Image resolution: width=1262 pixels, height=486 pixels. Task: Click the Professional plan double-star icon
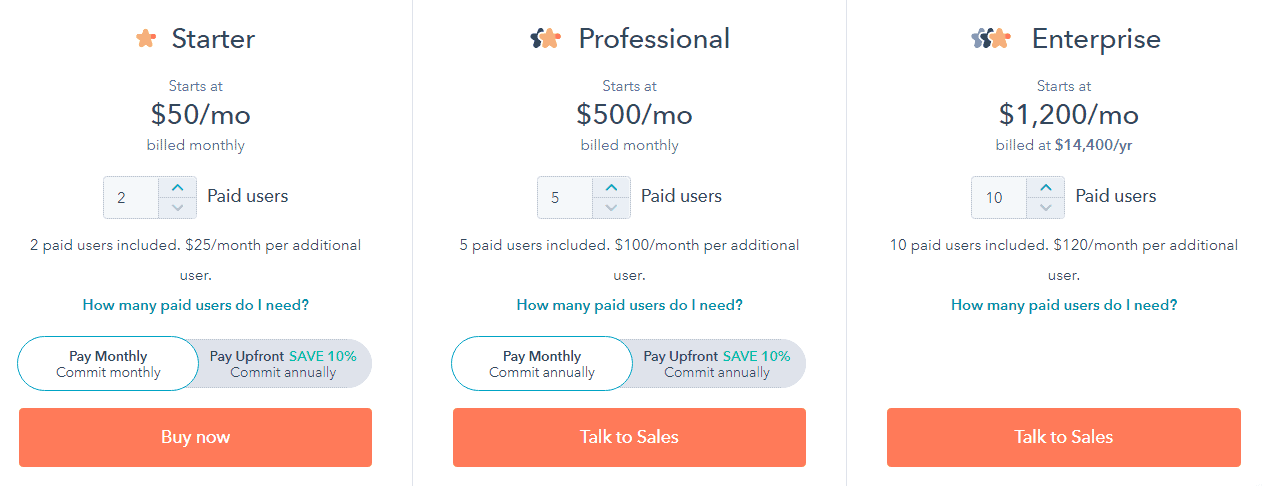point(545,39)
